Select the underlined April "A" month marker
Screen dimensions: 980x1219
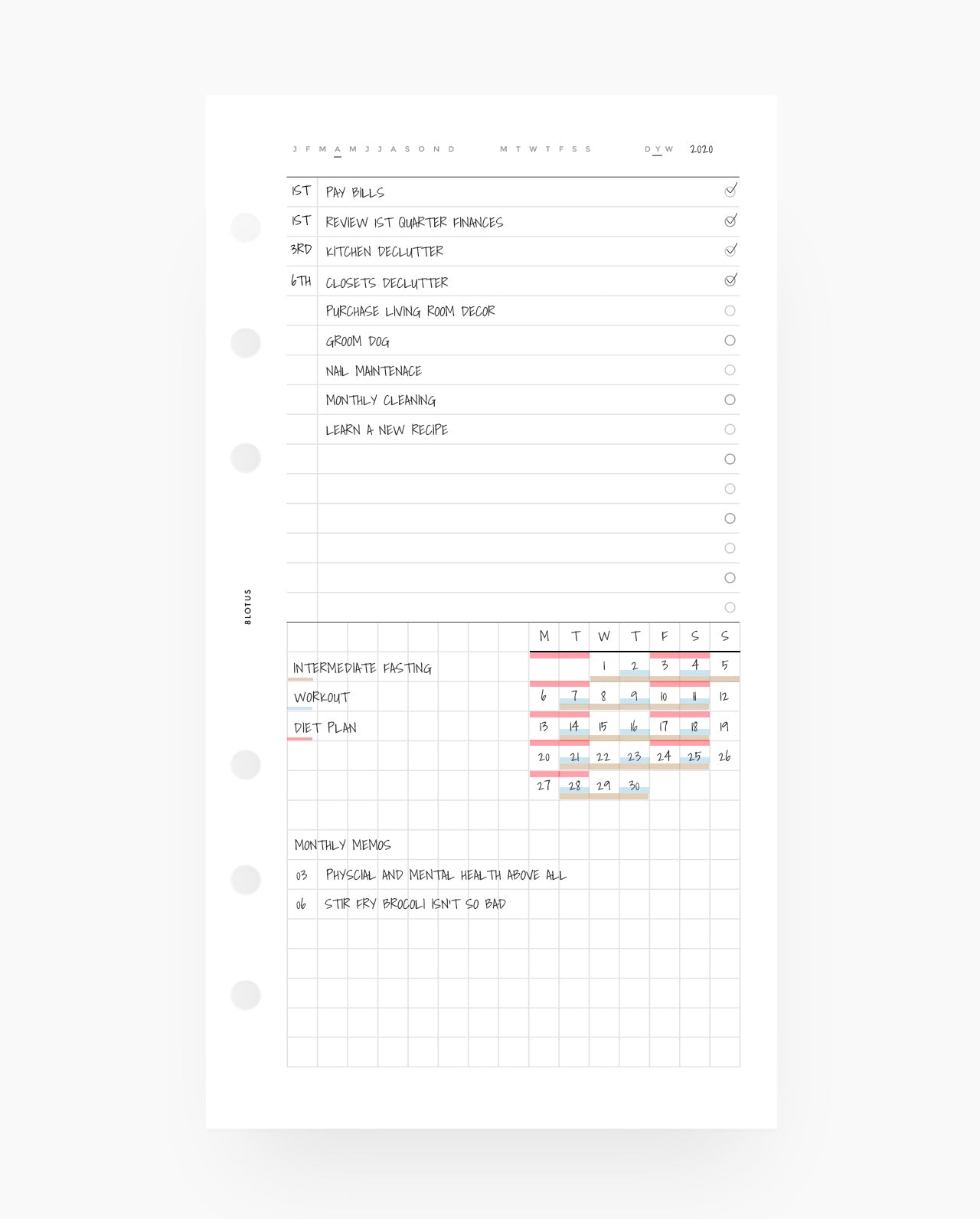pos(338,149)
